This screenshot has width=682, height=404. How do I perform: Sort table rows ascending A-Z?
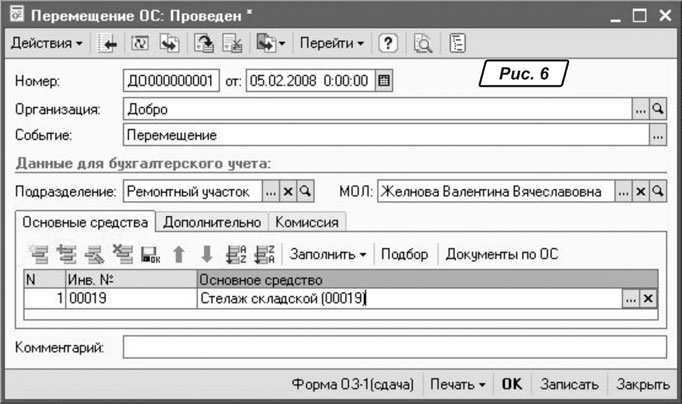(236, 254)
